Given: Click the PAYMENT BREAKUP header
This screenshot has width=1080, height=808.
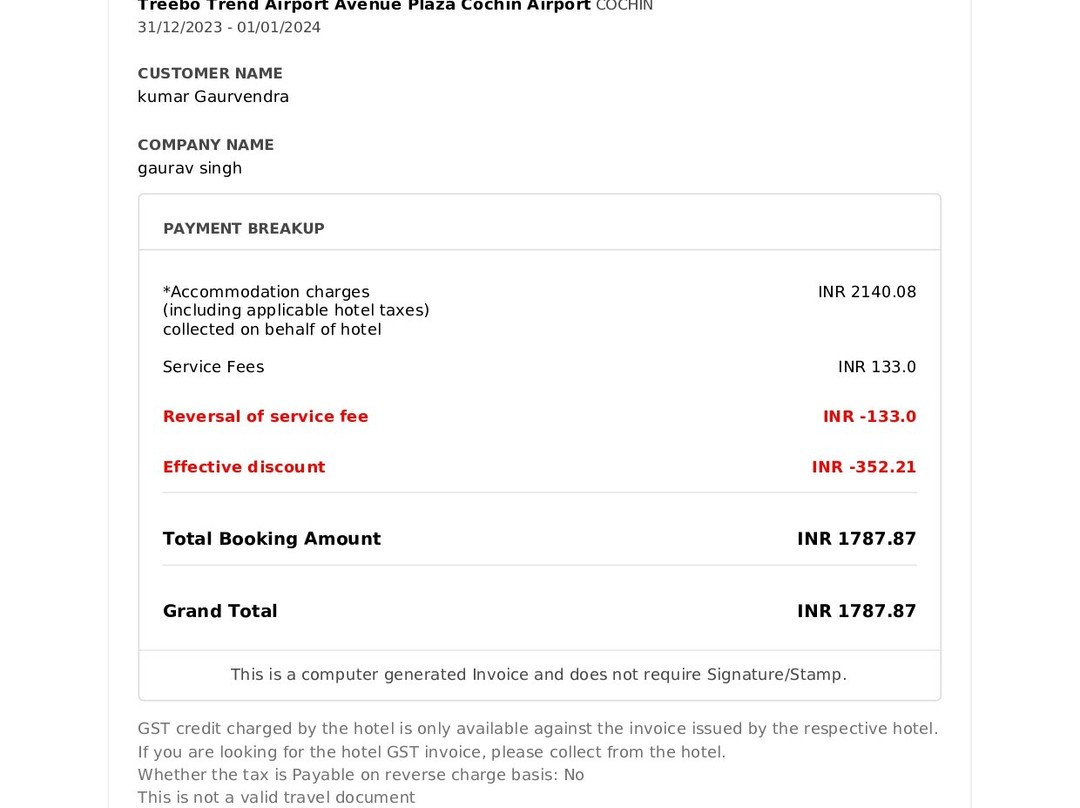Looking at the screenshot, I should pos(244,228).
